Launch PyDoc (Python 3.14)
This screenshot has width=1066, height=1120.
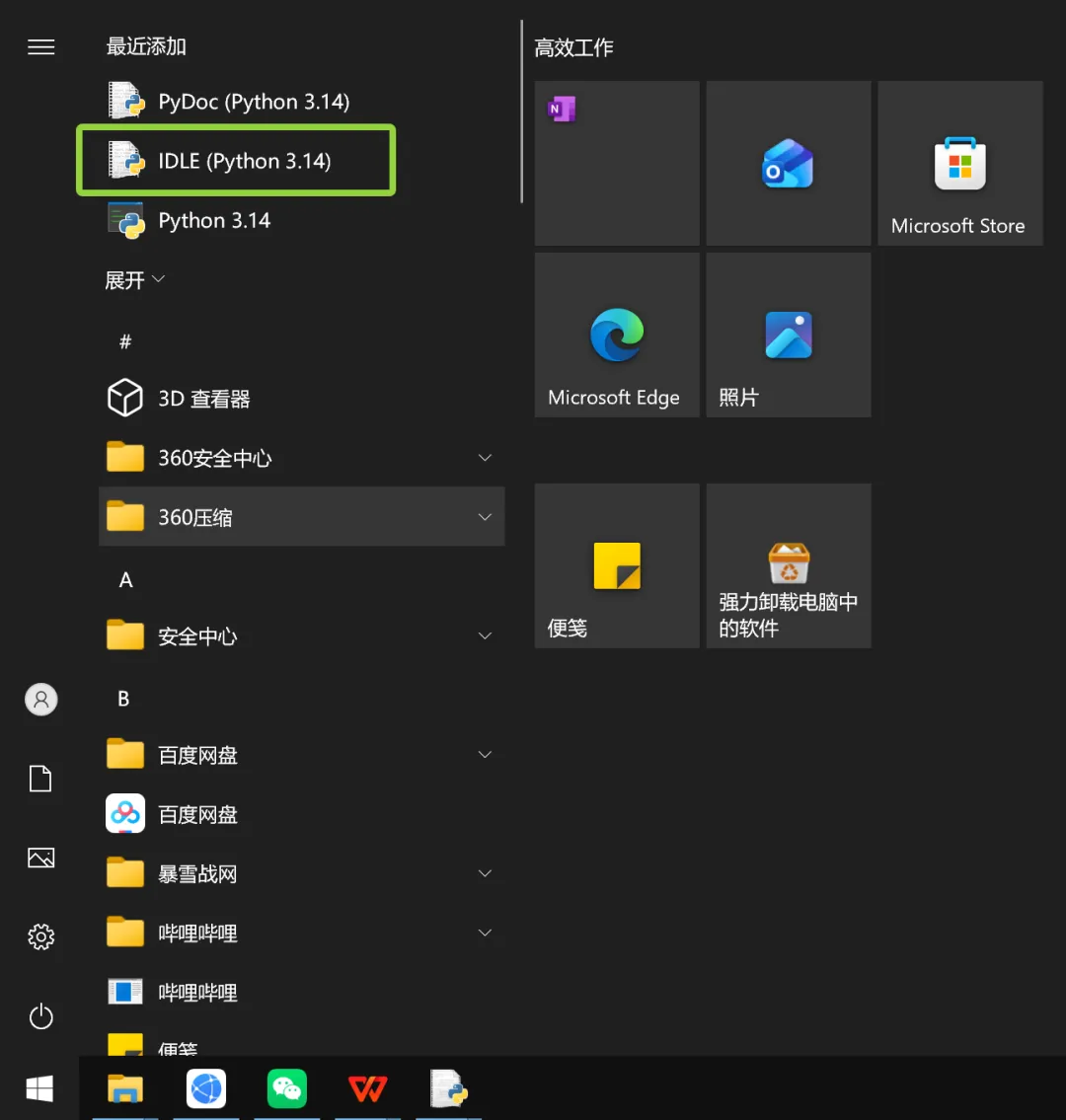pyautogui.click(x=301, y=102)
